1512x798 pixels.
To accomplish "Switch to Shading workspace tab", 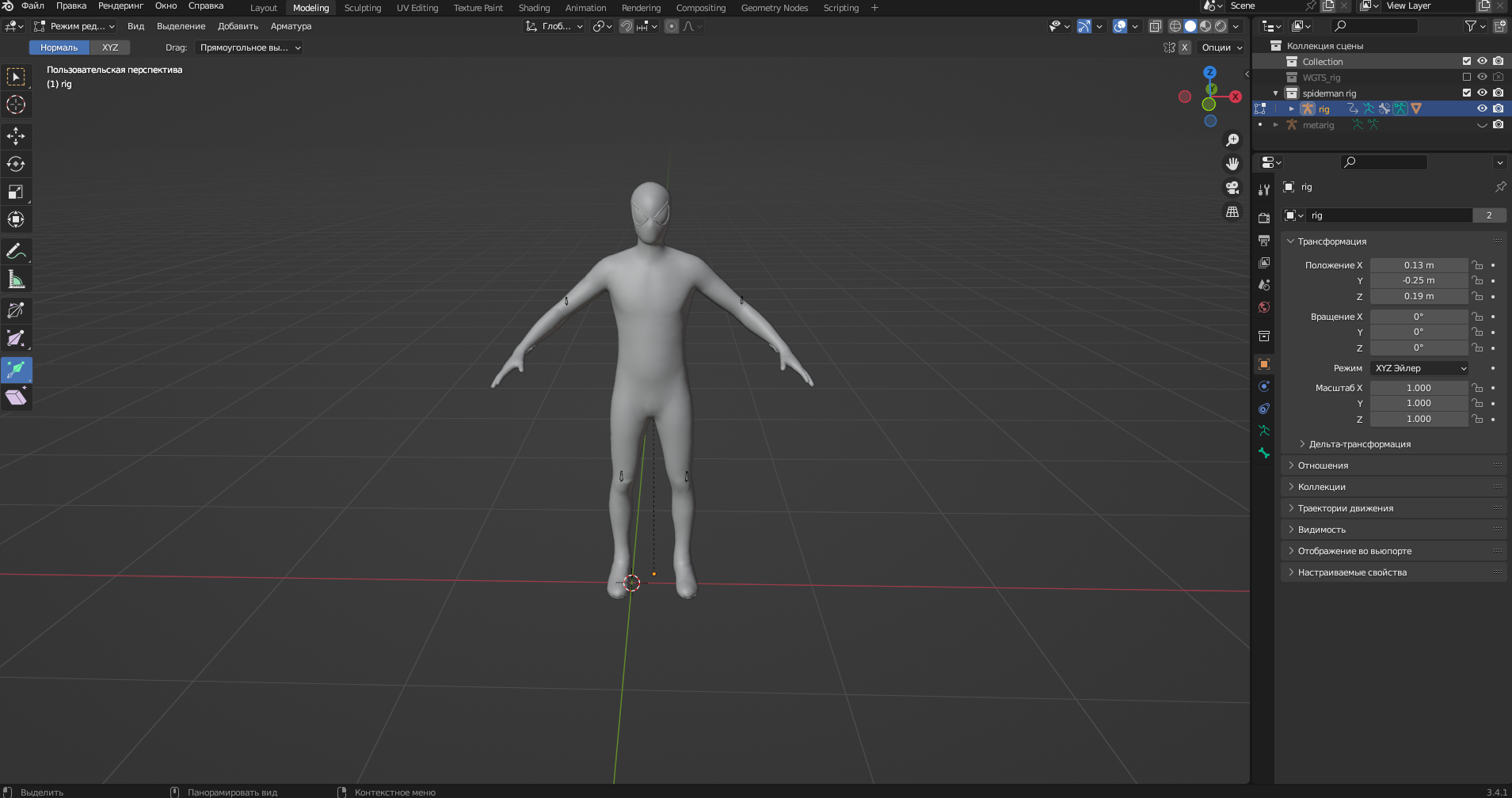I will 534,8.
